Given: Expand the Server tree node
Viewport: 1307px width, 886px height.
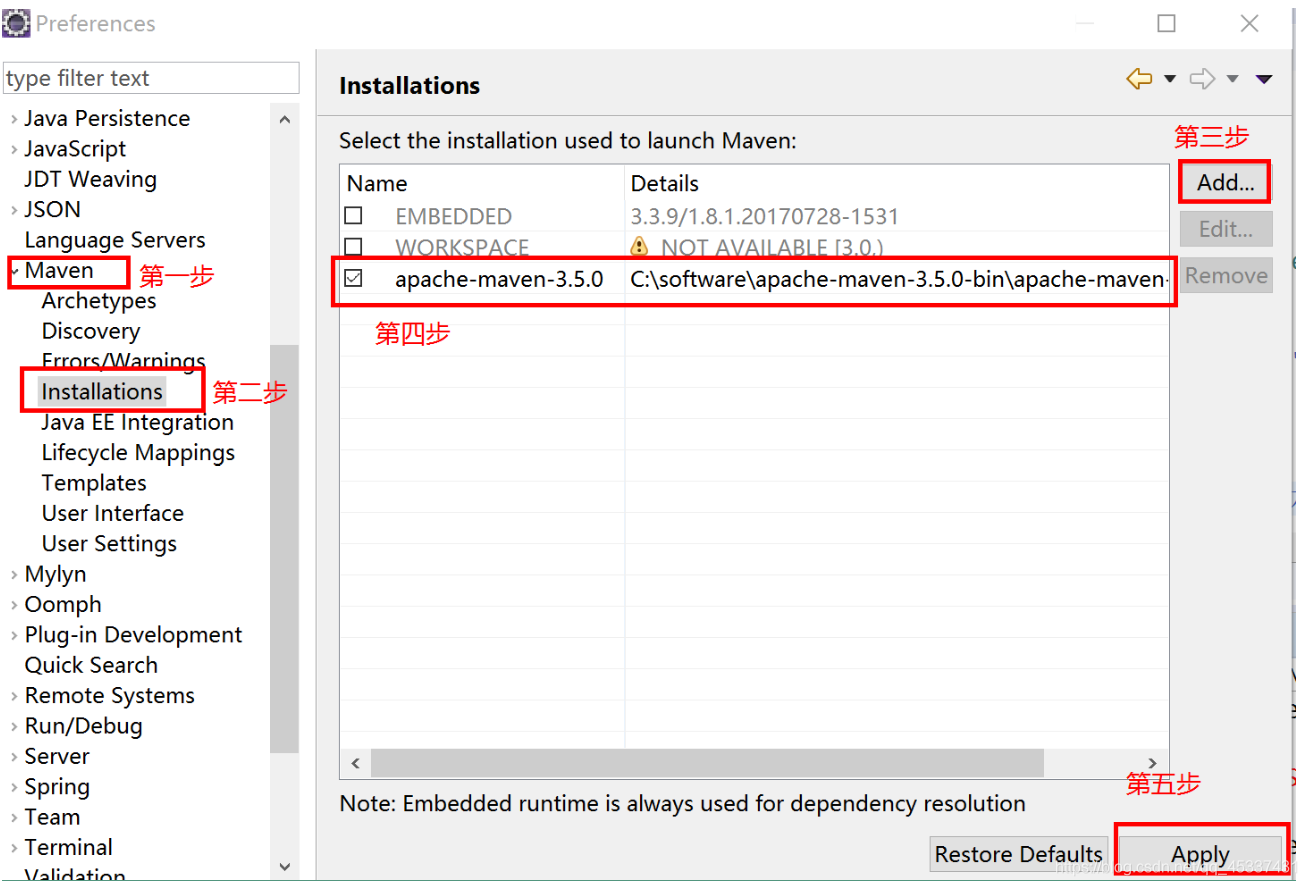Looking at the screenshot, I should tap(14, 757).
